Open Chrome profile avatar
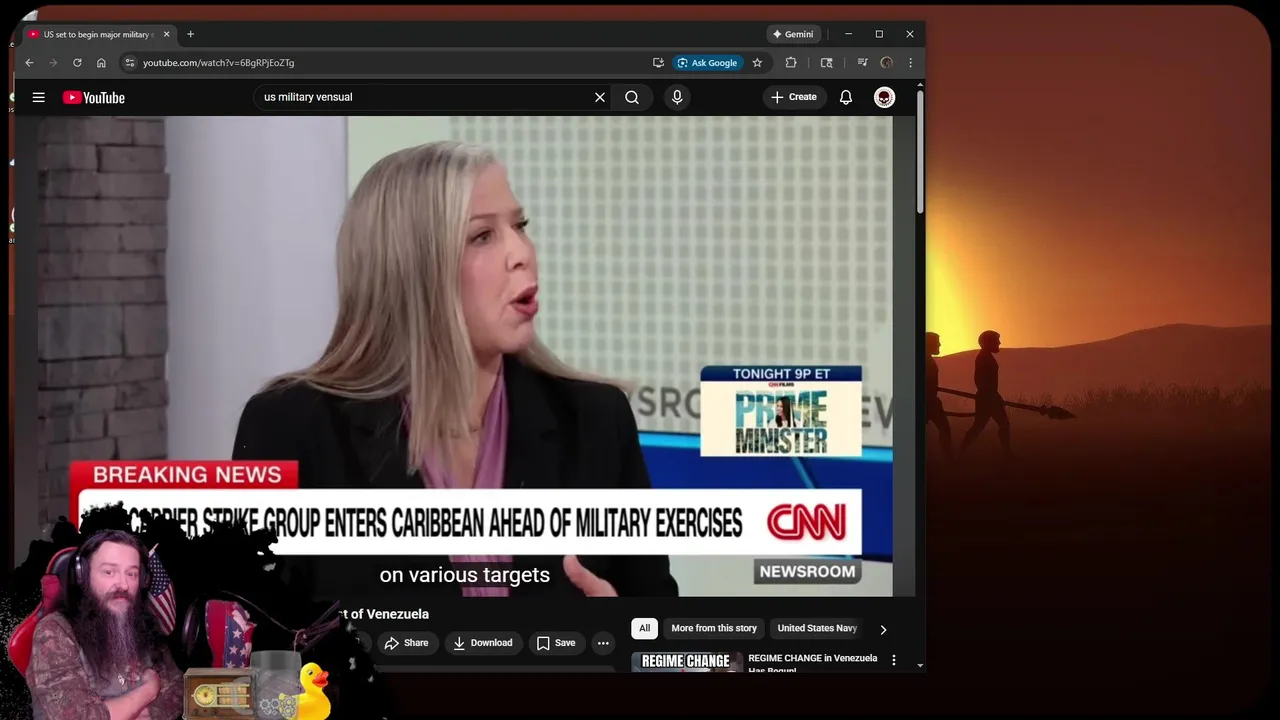The width and height of the screenshot is (1280, 720). pos(886,62)
